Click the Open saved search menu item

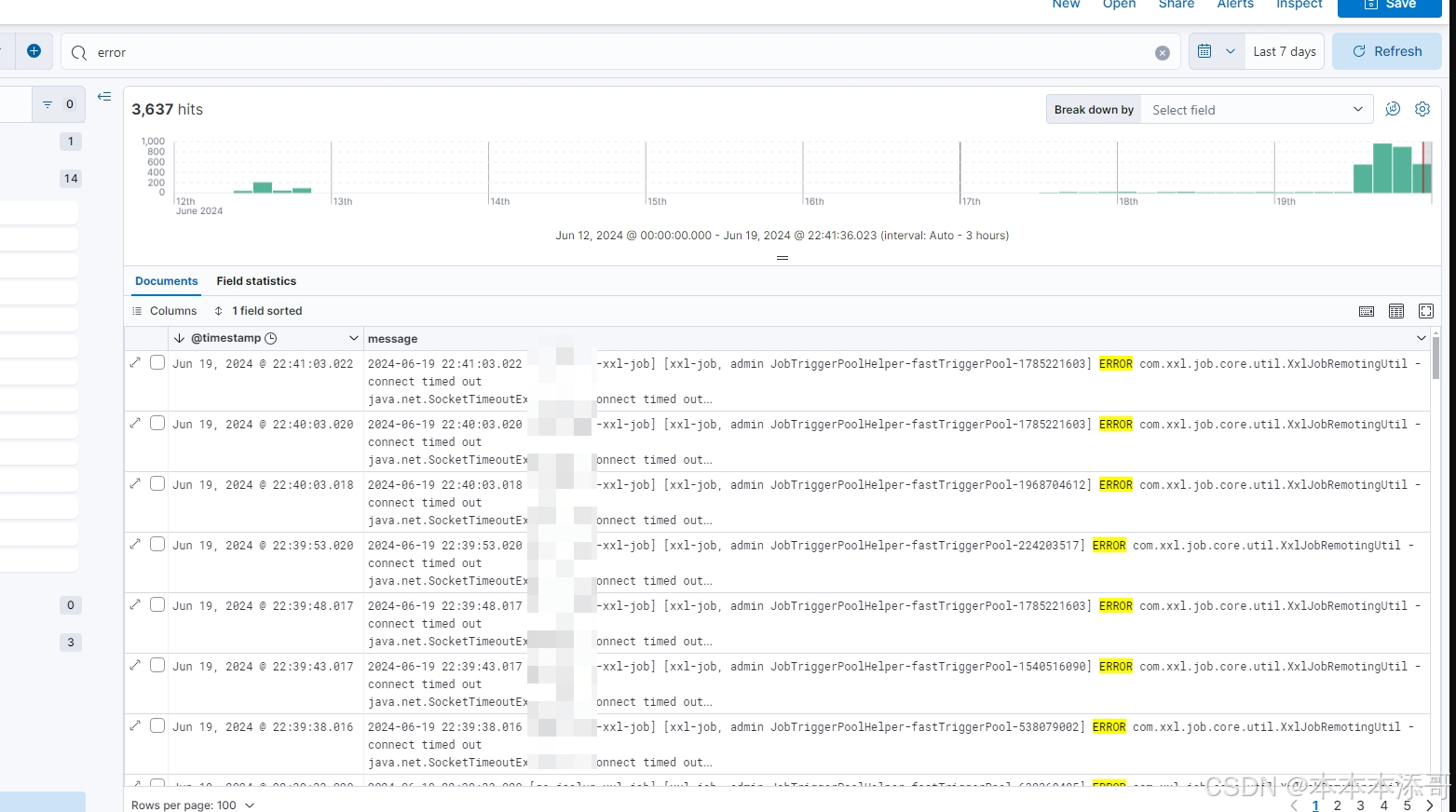(x=1119, y=5)
